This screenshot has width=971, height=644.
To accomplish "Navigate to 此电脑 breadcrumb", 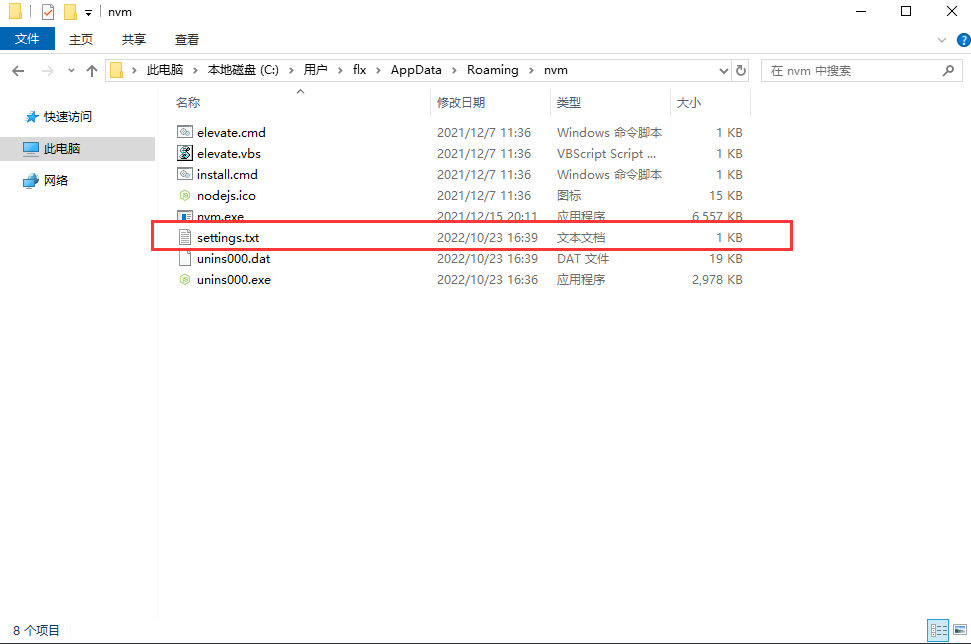I will pyautogui.click(x=165, y=70).
